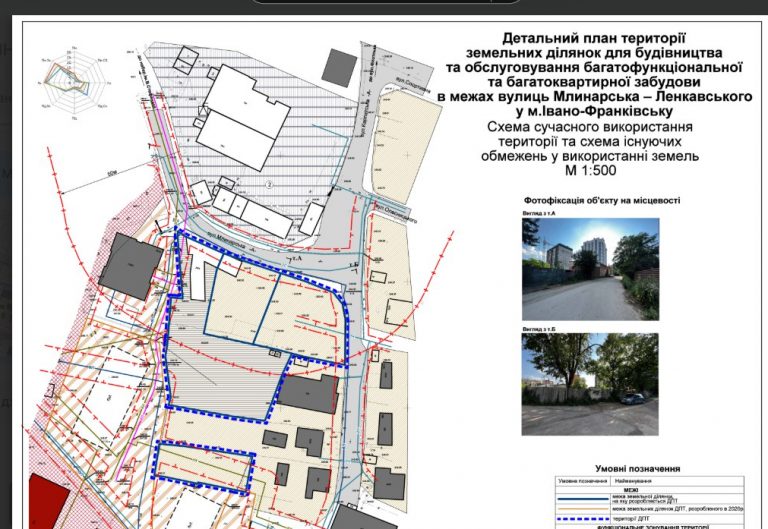
Task: Click the dark gray square building at top
Action: point(339,68)
